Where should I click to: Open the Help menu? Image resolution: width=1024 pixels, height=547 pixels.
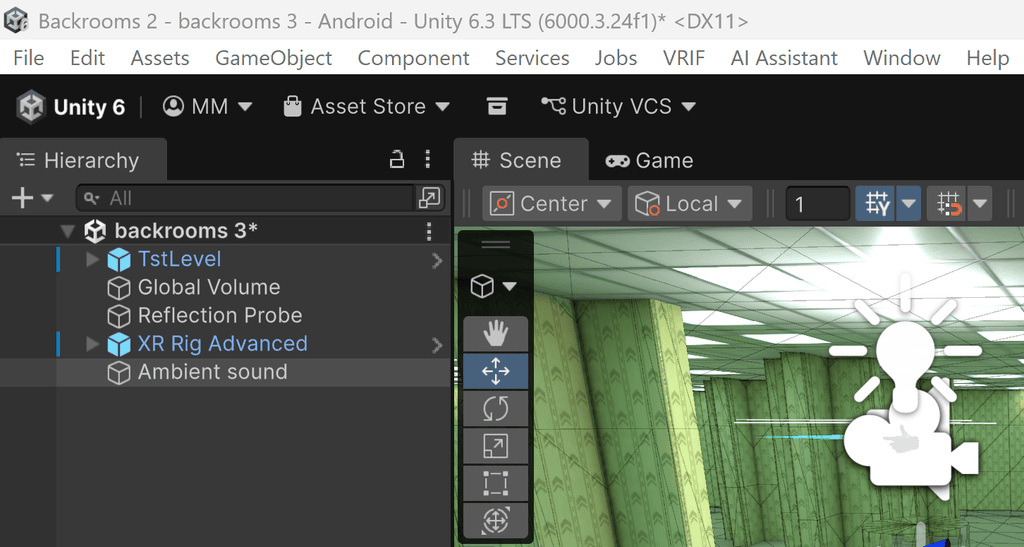[988, 58]
